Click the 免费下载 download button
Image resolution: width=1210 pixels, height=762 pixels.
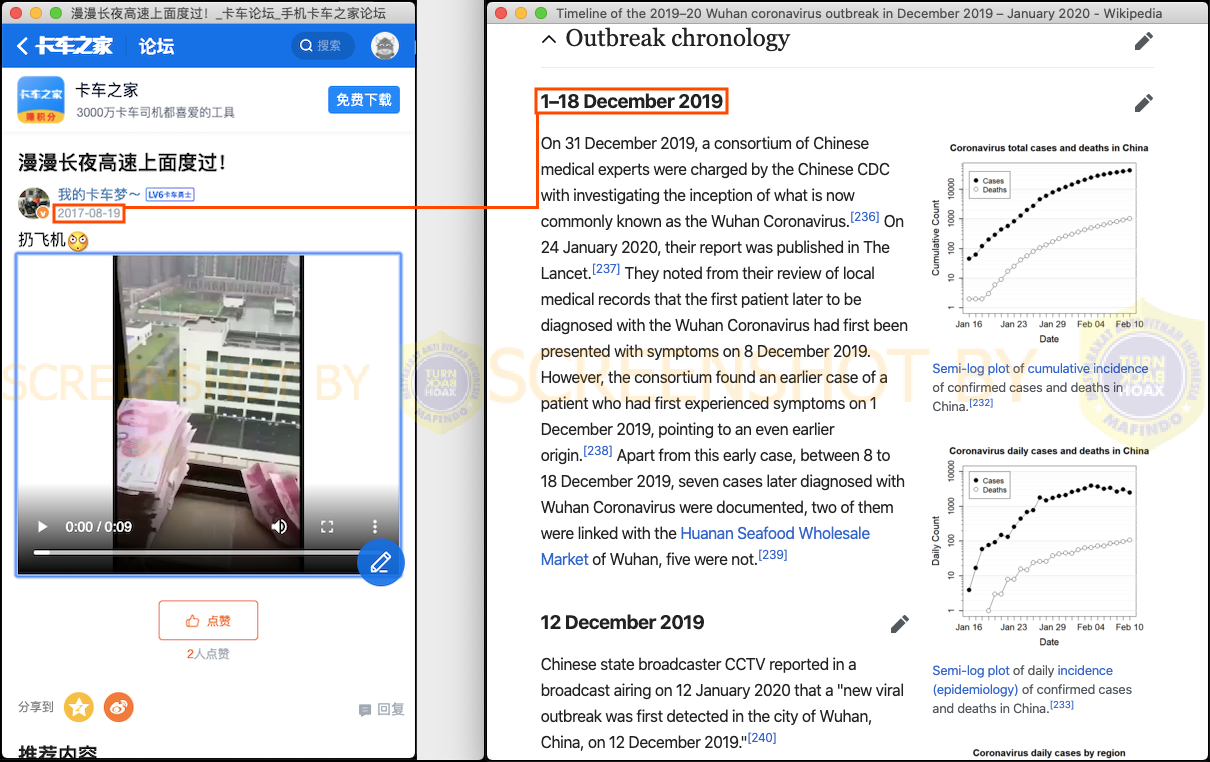tap(364, 100)
